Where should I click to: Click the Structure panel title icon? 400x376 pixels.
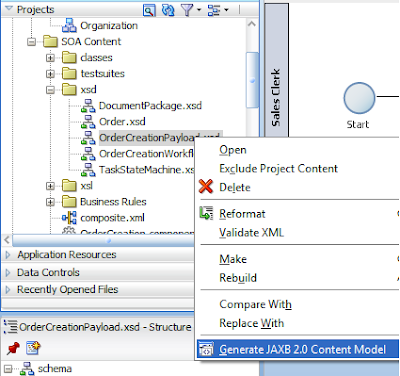pyautogui.click(x=11, y=327)
